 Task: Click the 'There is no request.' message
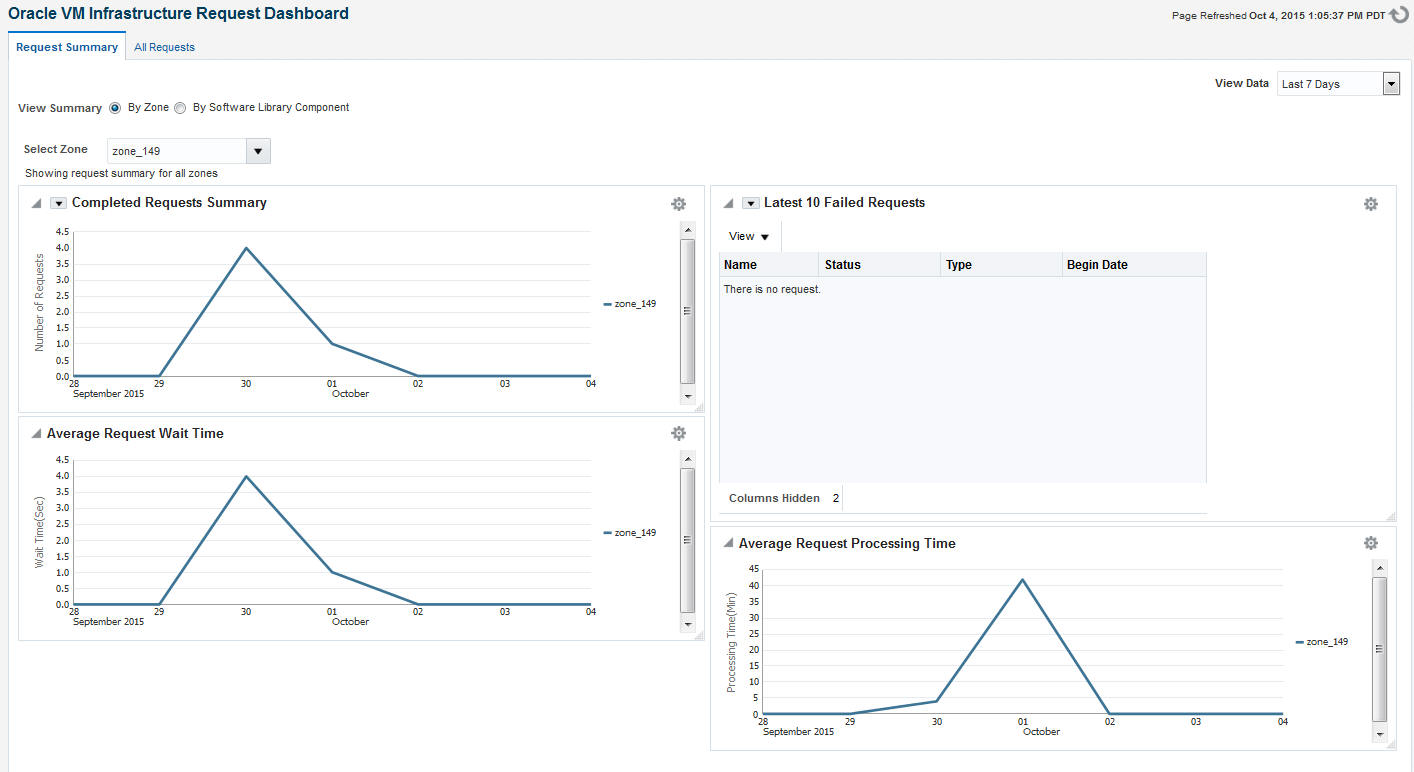click(x=772, y=289)
